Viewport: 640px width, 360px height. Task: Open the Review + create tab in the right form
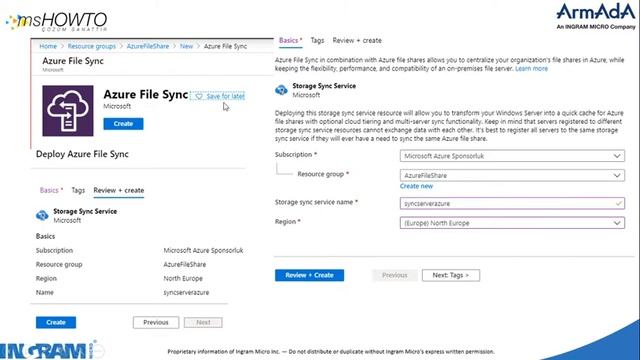[x=357, y=40]
